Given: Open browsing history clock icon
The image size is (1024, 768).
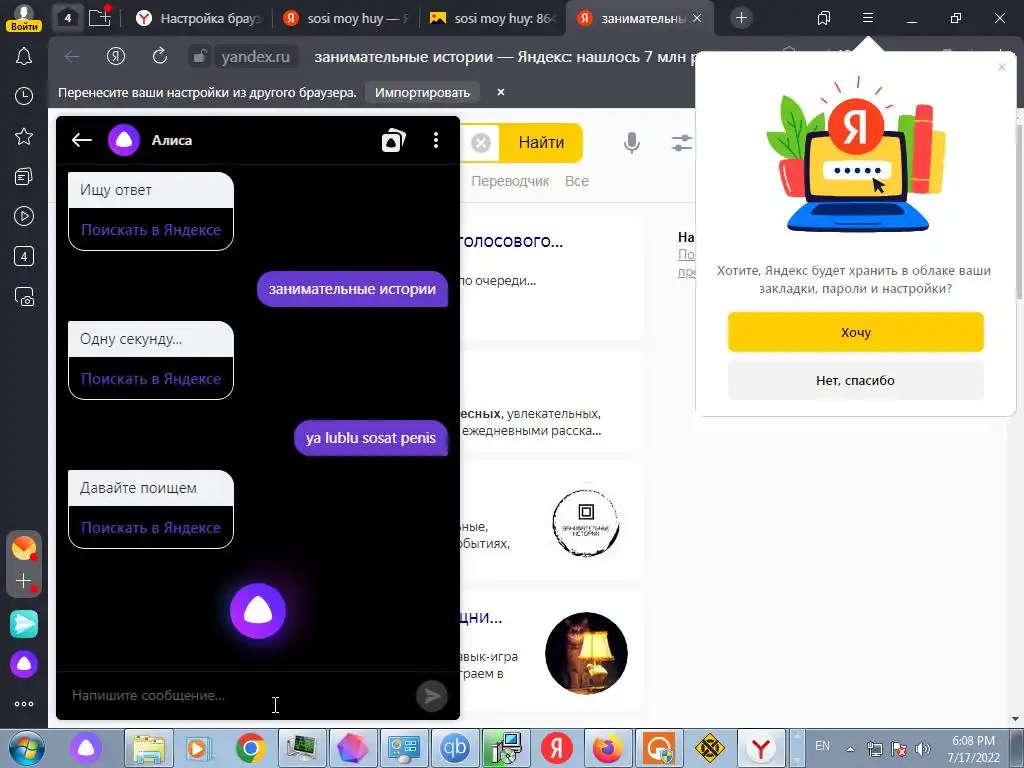Looking at the screenshot, I should coord(24,96).
